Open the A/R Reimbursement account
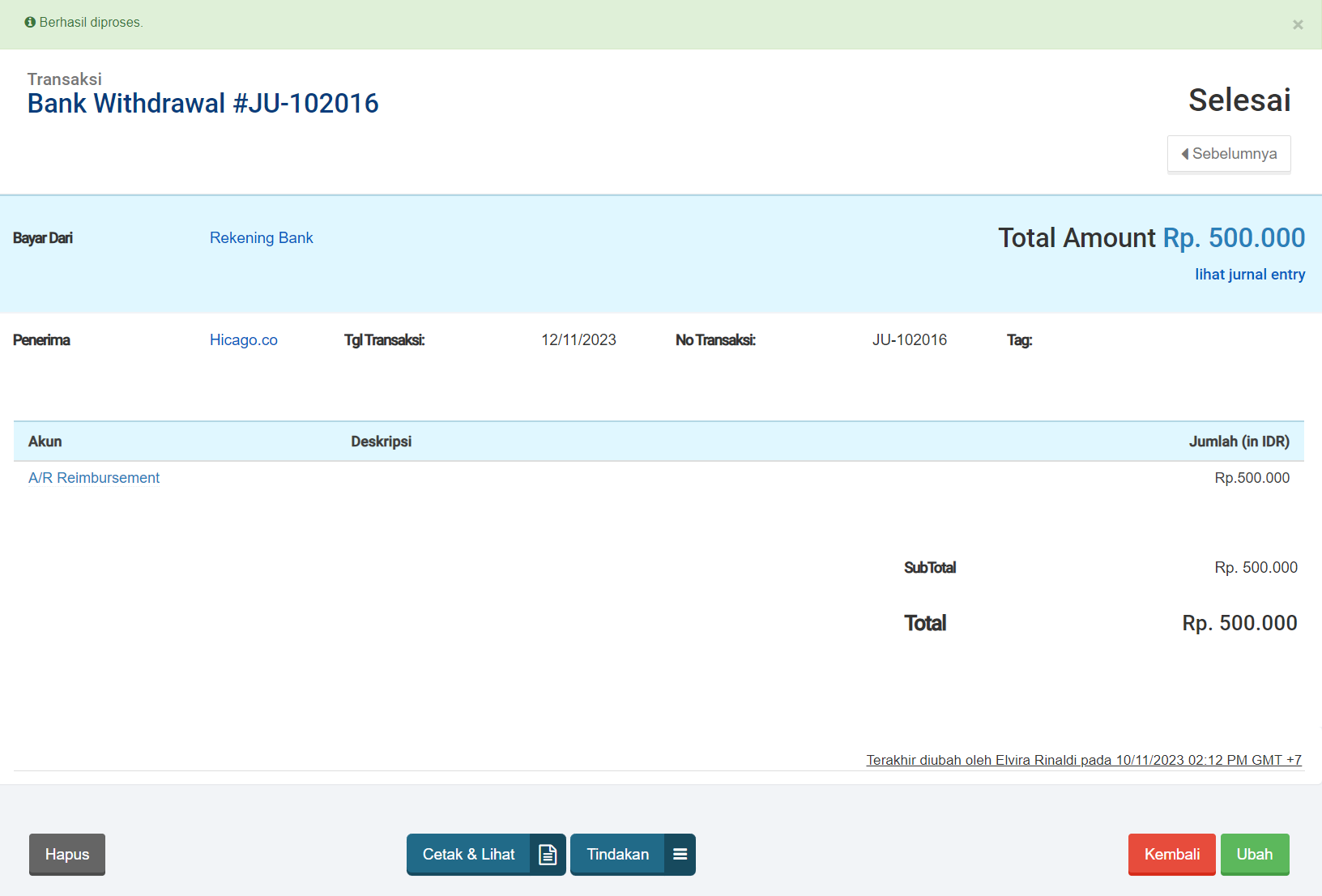 [94, 478]
